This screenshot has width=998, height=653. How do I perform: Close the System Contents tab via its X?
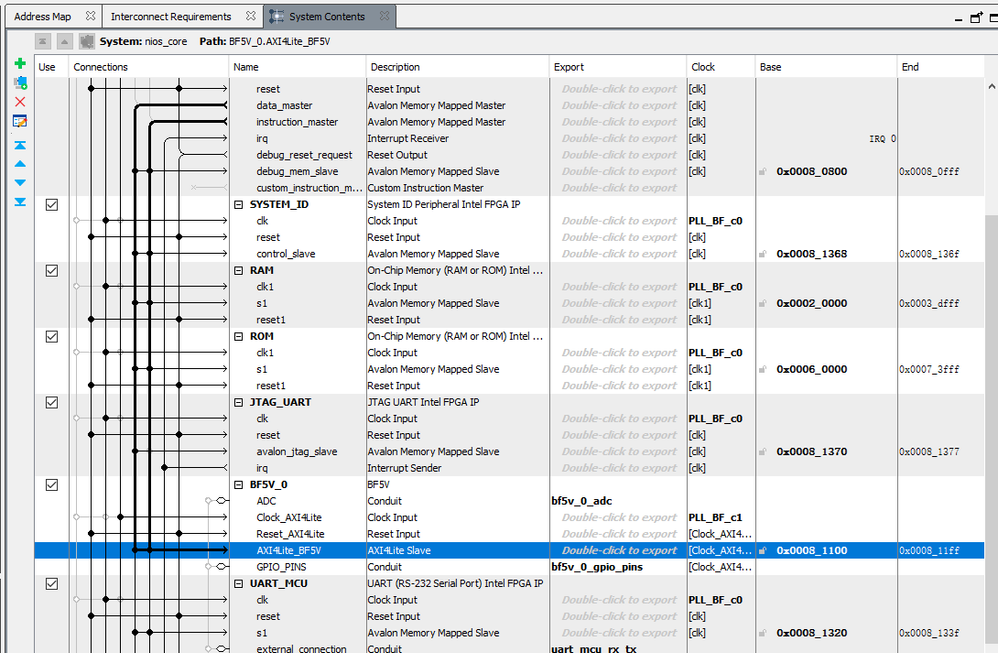tap(384, 16)
